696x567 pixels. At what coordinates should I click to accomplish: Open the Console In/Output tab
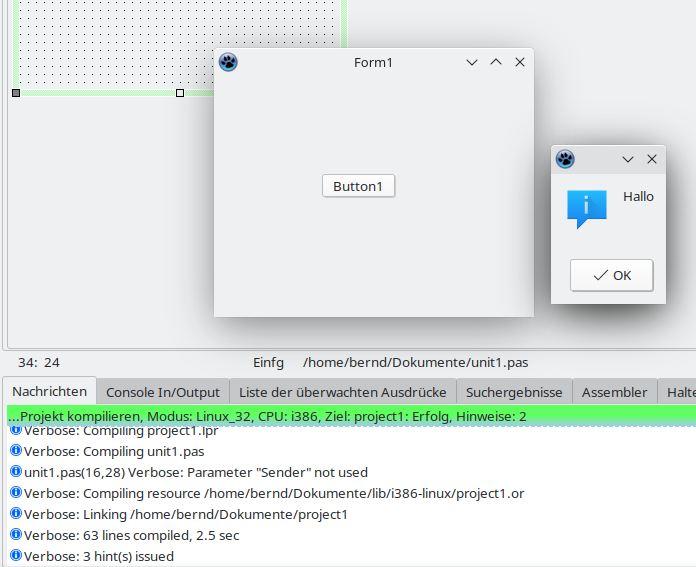click(163, 393)
